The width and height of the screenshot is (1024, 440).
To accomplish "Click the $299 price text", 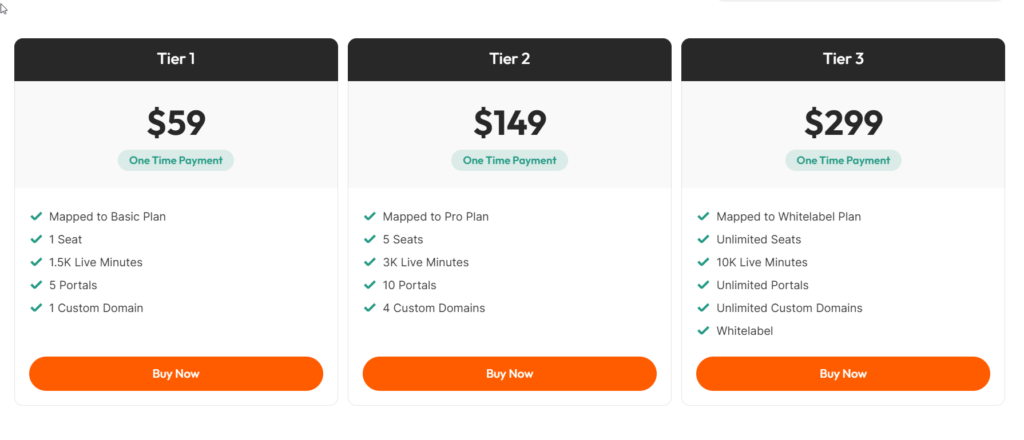I will point(843,123).
